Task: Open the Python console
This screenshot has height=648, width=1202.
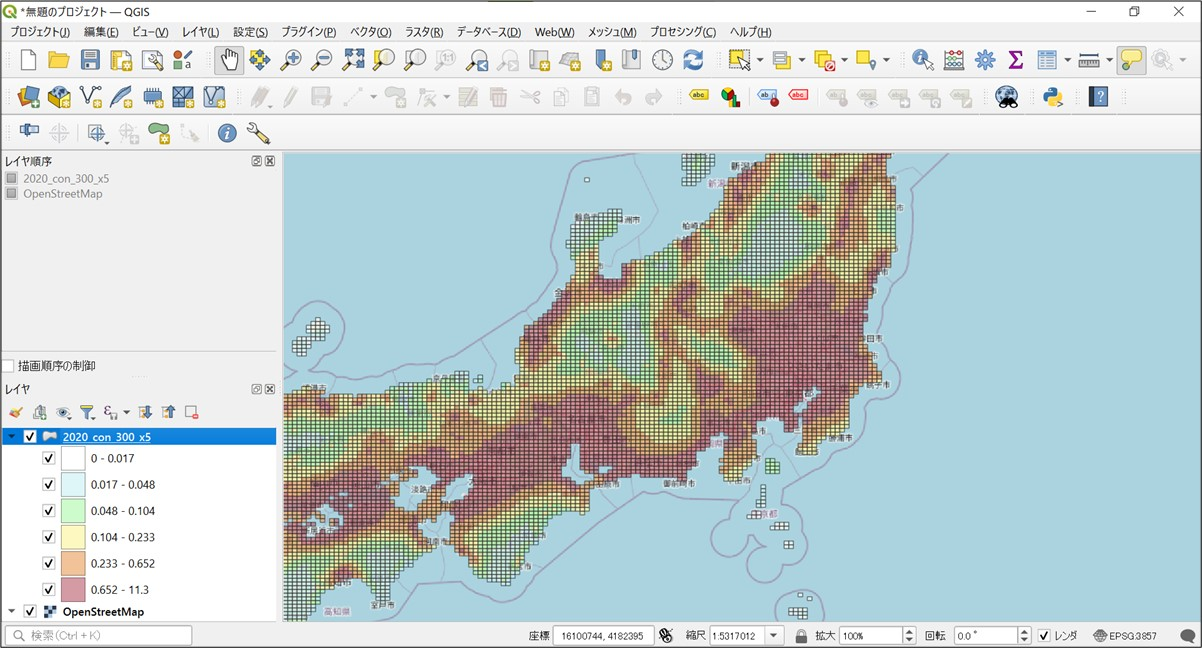Action: click(1052, 97)
